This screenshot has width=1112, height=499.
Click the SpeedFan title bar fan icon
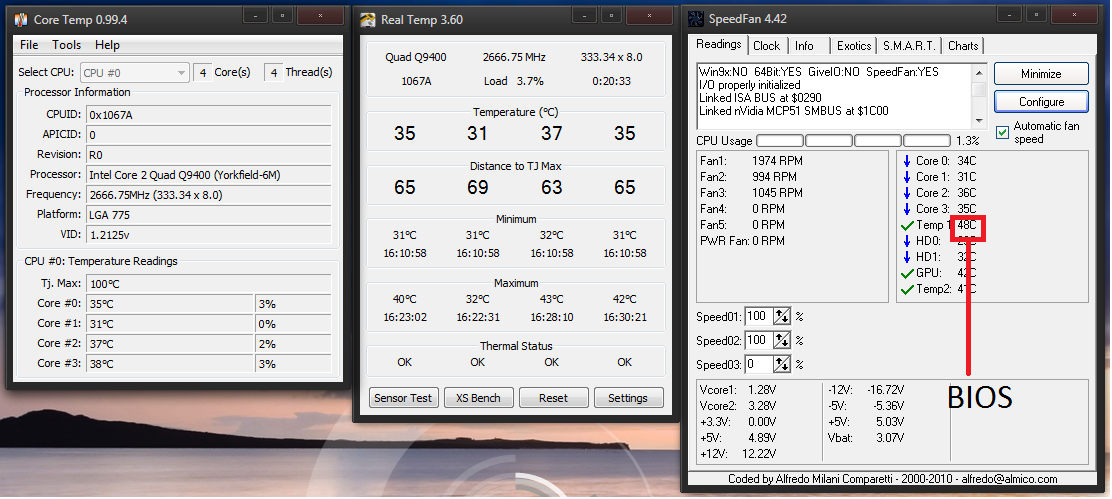tap(696, 19)
